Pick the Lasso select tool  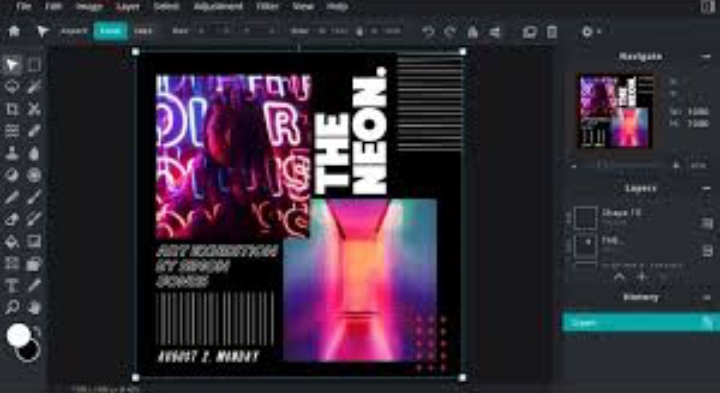(11, 87)
